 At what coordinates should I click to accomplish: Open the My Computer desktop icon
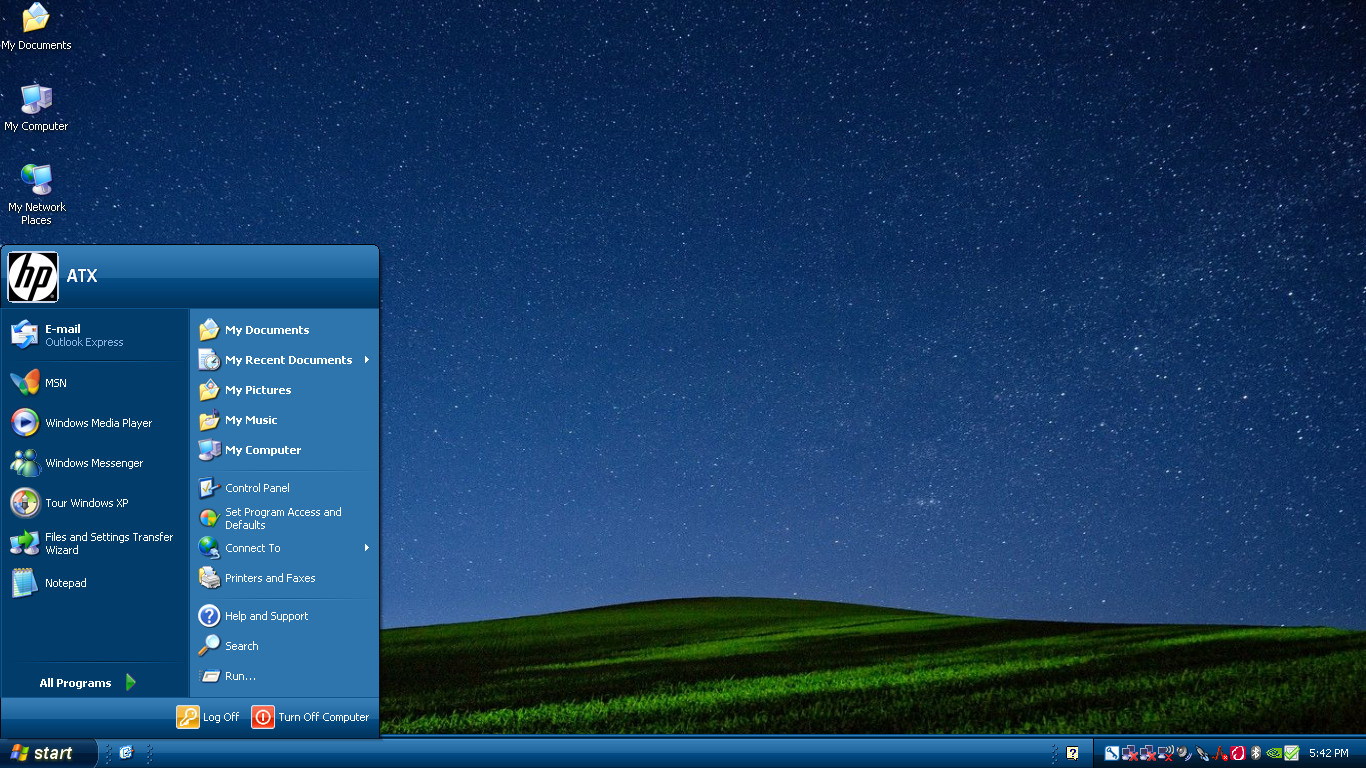[36, 107]
